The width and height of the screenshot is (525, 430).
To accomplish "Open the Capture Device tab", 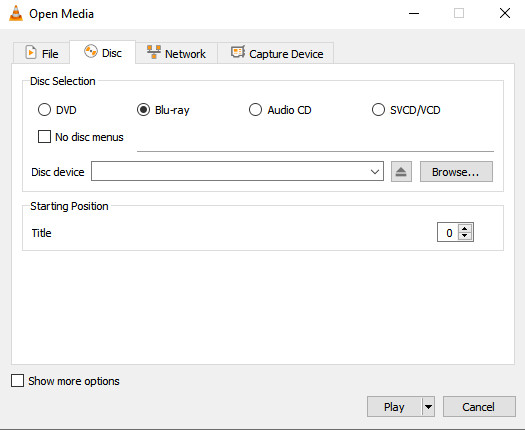I will point(276,53).
